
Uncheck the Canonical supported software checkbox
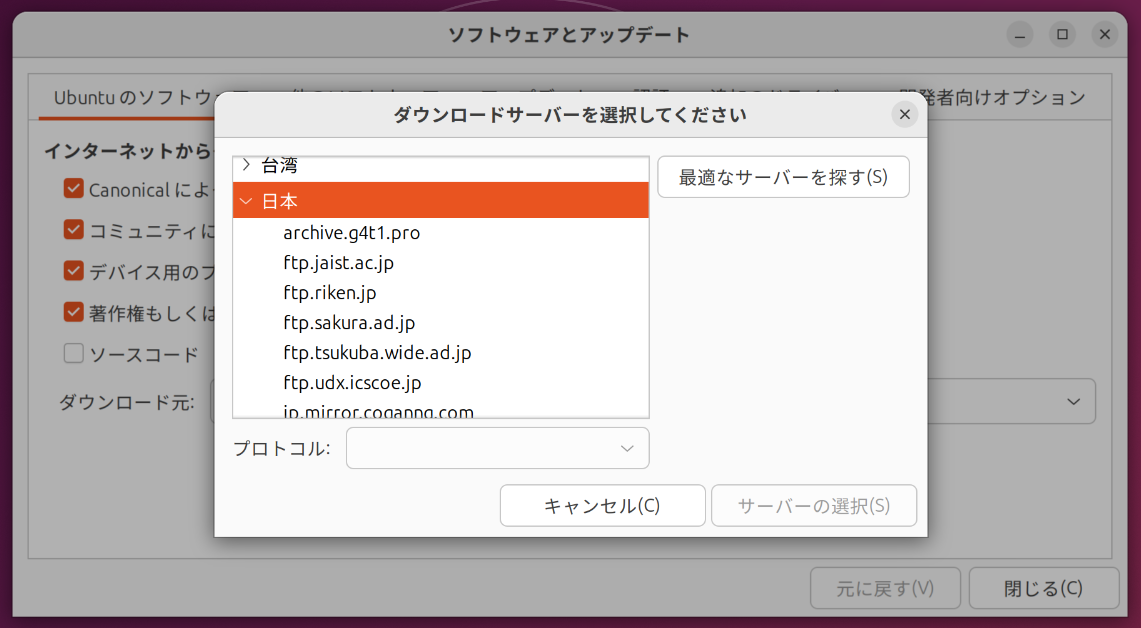tap(73, 189)
